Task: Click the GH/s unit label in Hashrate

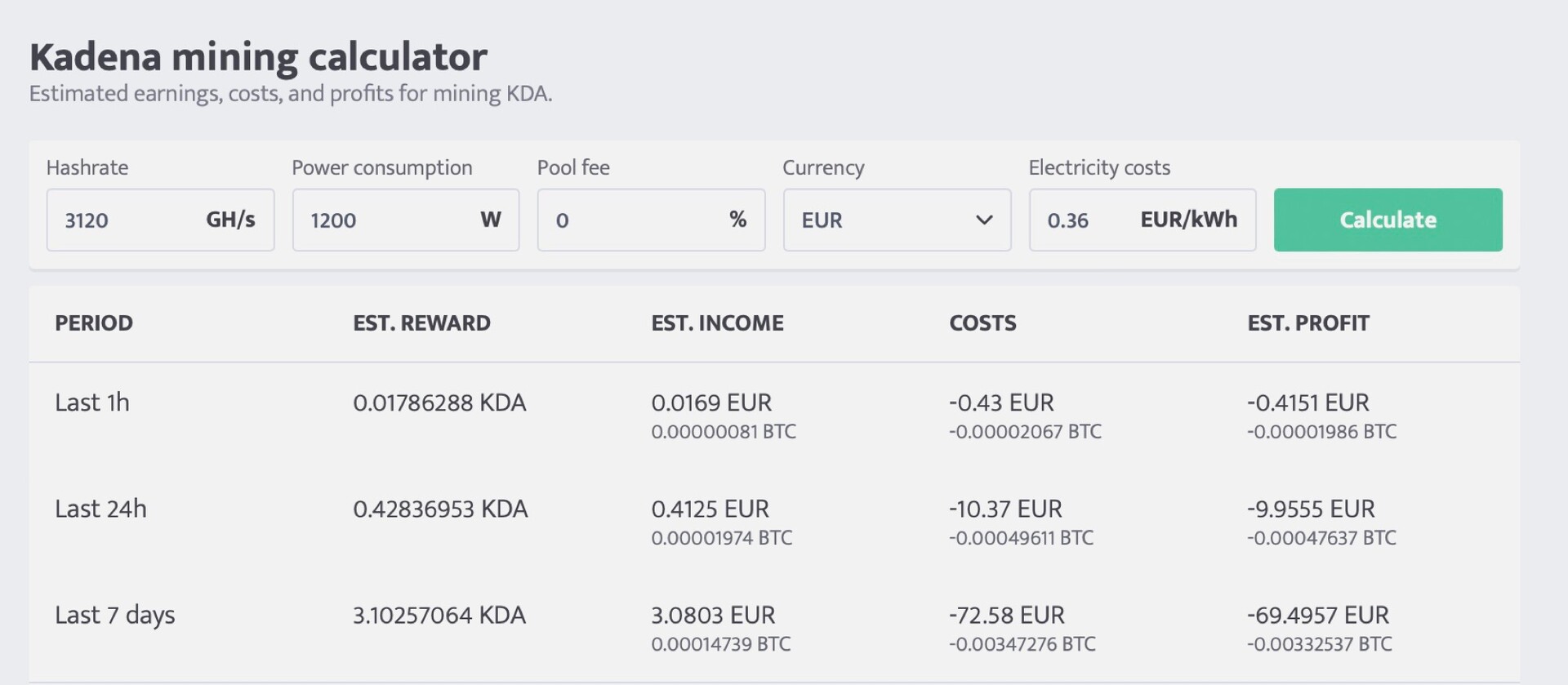Action: [230, 220]
